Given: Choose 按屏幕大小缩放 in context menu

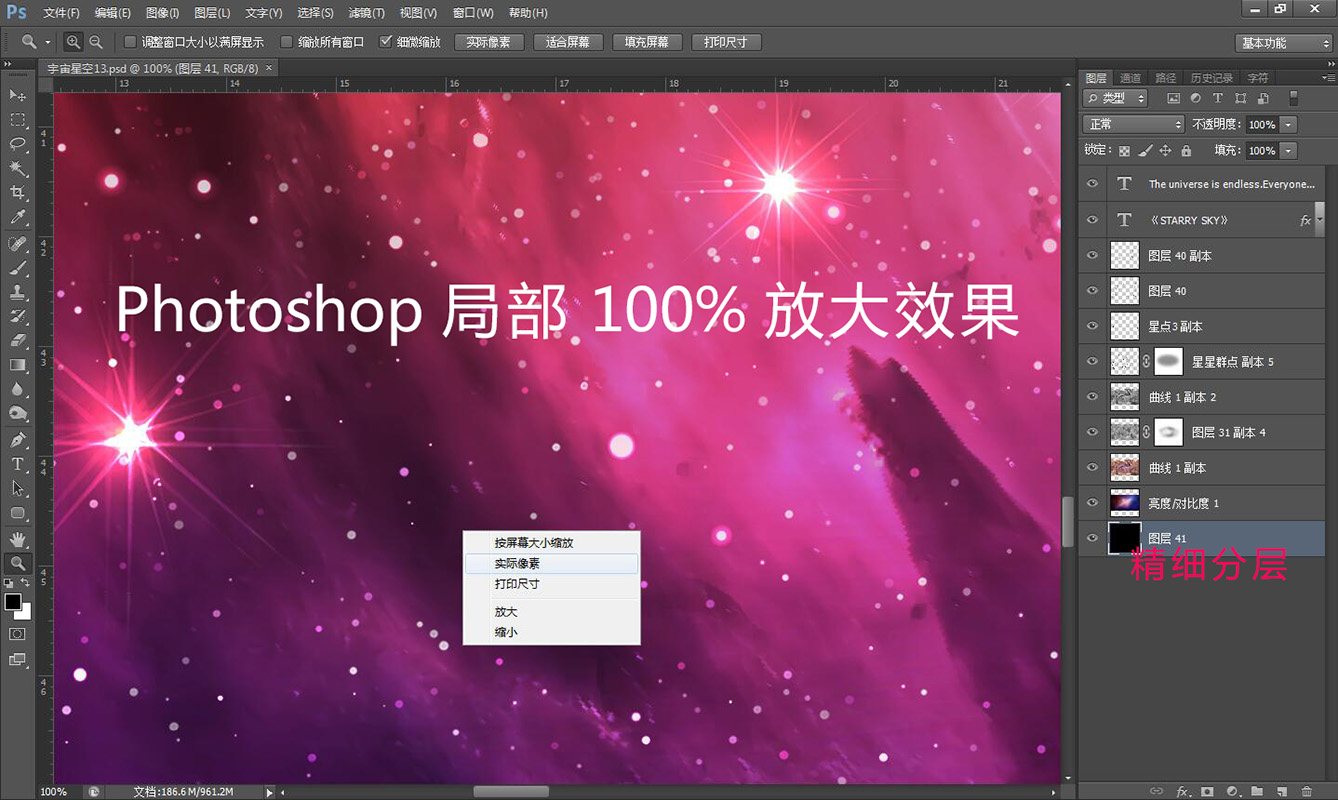Looking at the screenshot, I should pos(551,543).
